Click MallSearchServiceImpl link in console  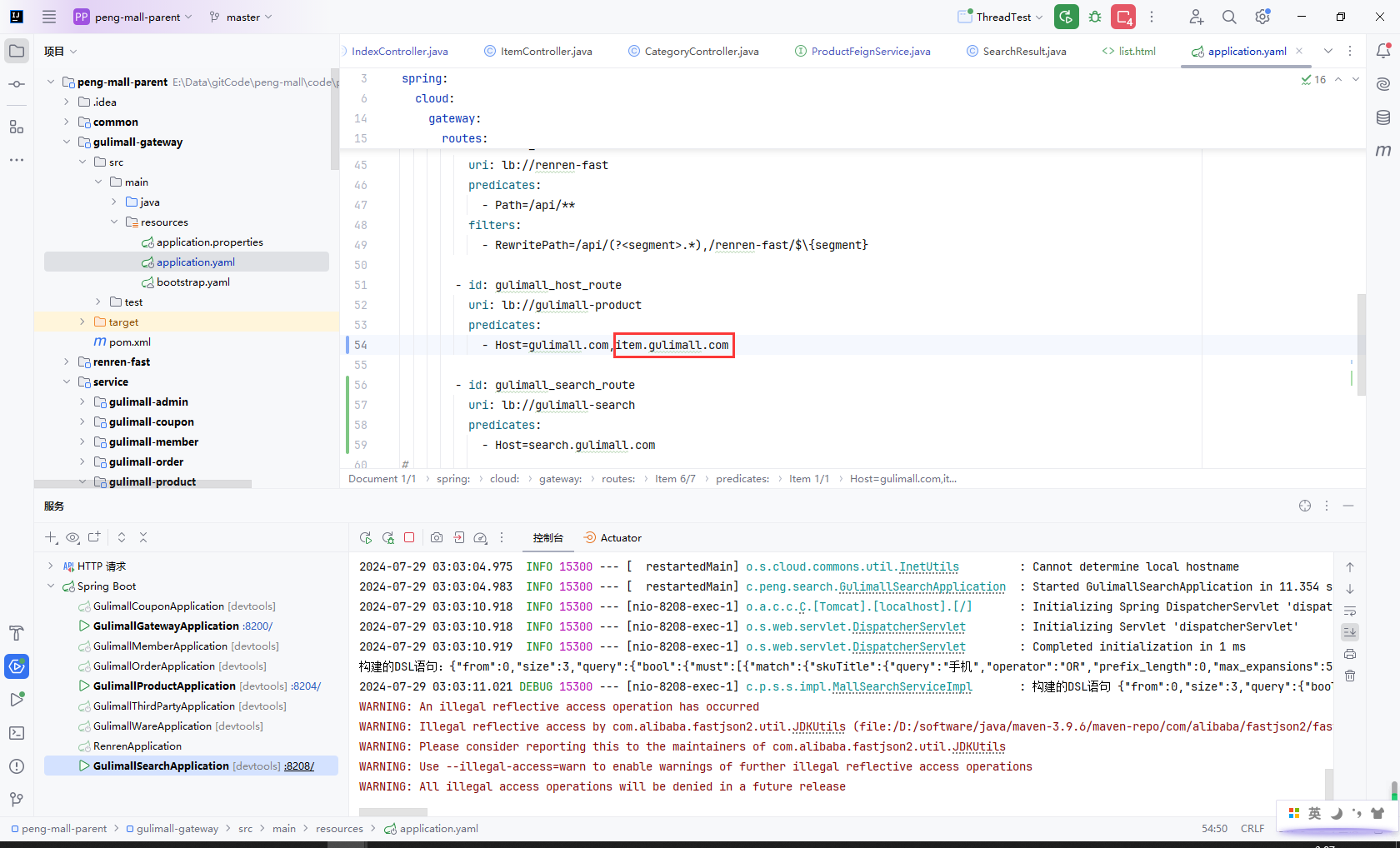tap(902, 686)
